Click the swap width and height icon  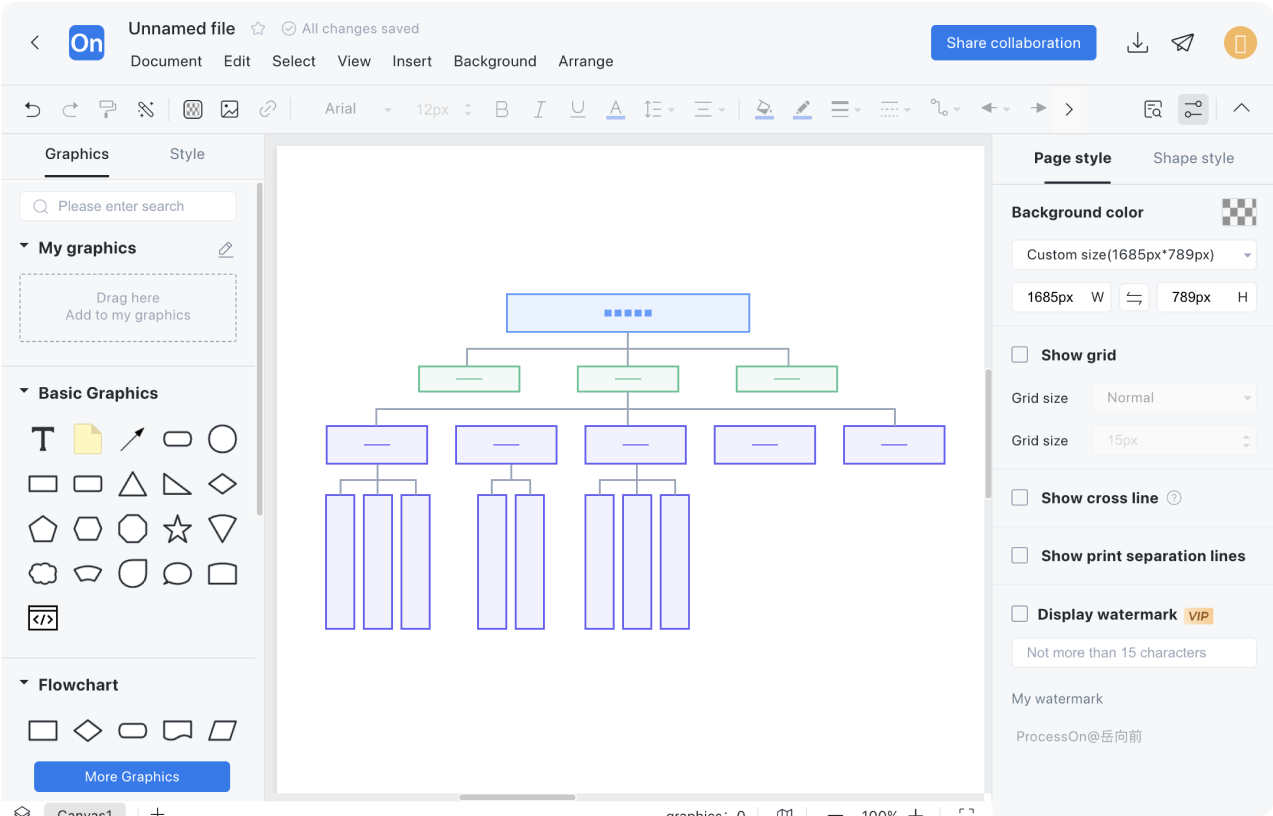(x=1133, y=297)
